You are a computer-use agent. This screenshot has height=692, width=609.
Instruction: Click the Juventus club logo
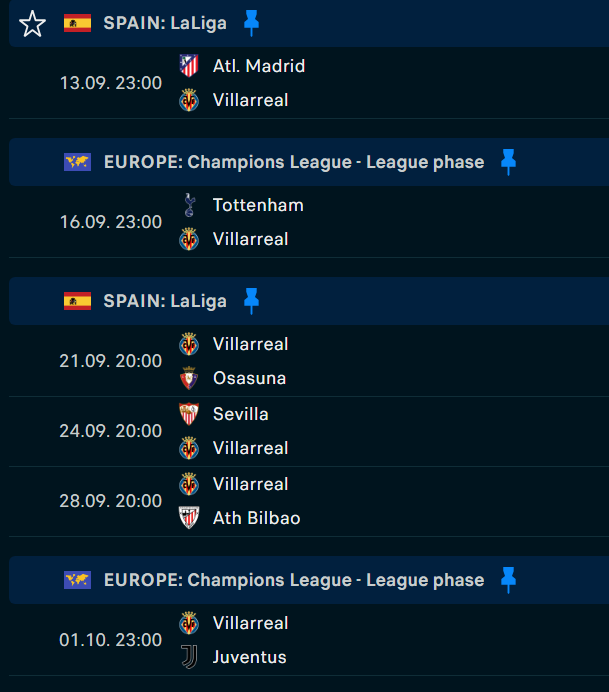[x=189, y=657]
